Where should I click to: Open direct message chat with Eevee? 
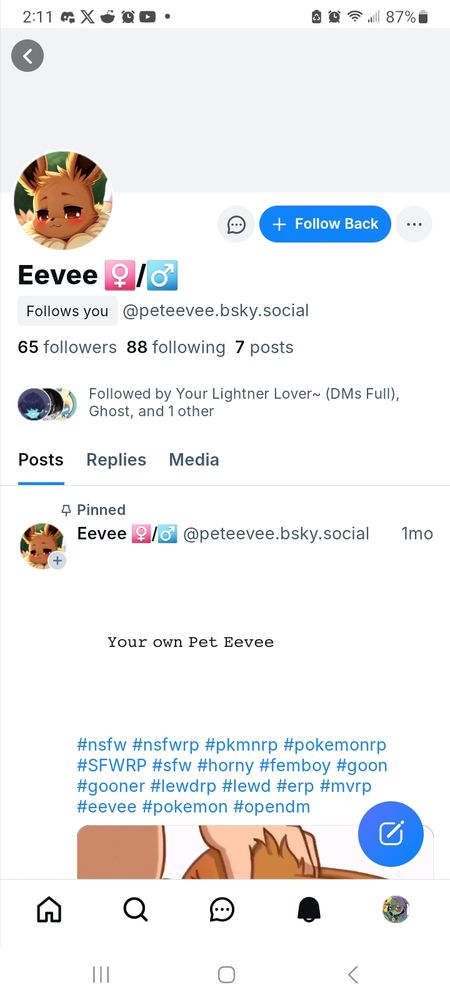(236, 224)
